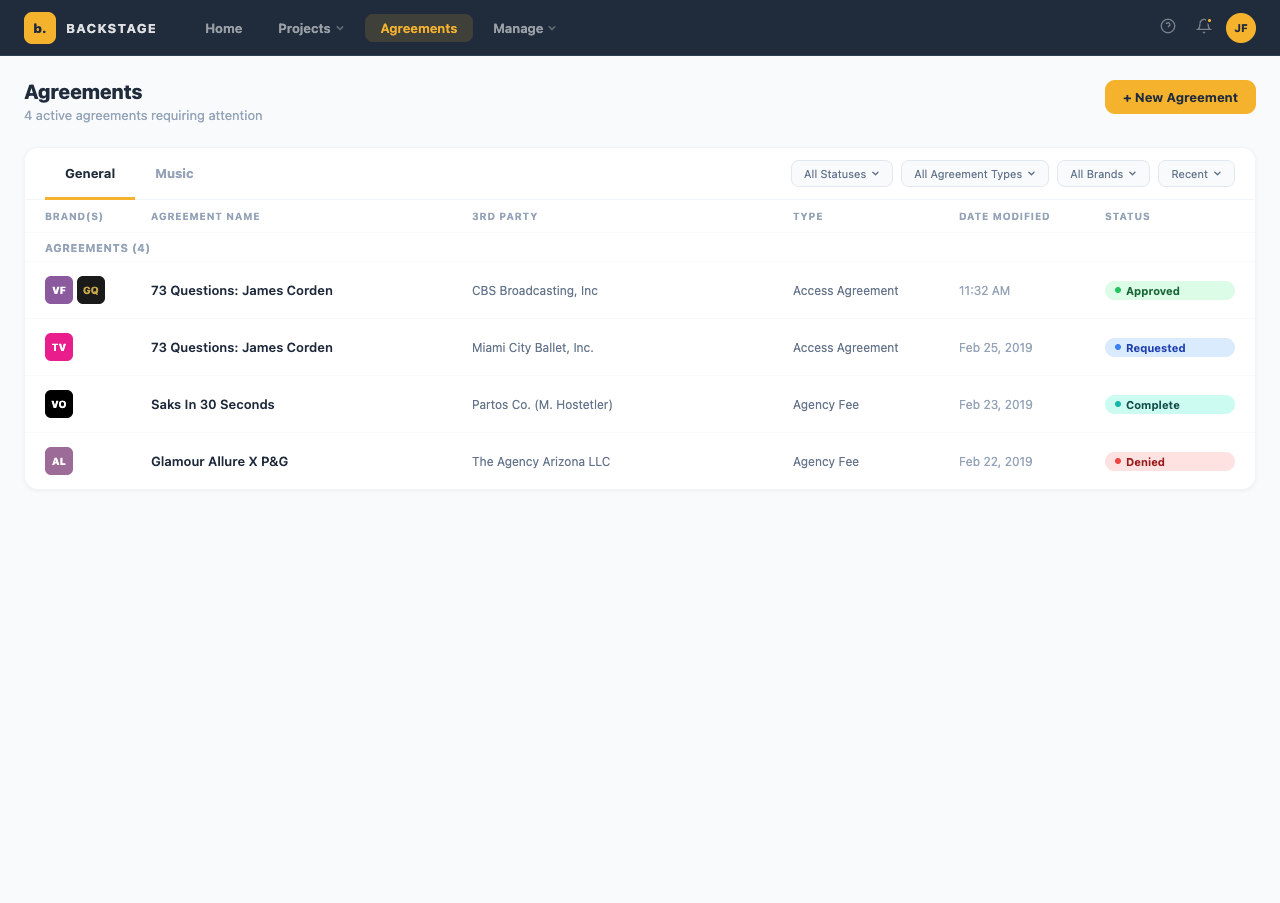The width and height of the screenshot is (1280, 903).
Task: Click the VO brand badge
Action: pyautogui.click(x=59, y=404)
